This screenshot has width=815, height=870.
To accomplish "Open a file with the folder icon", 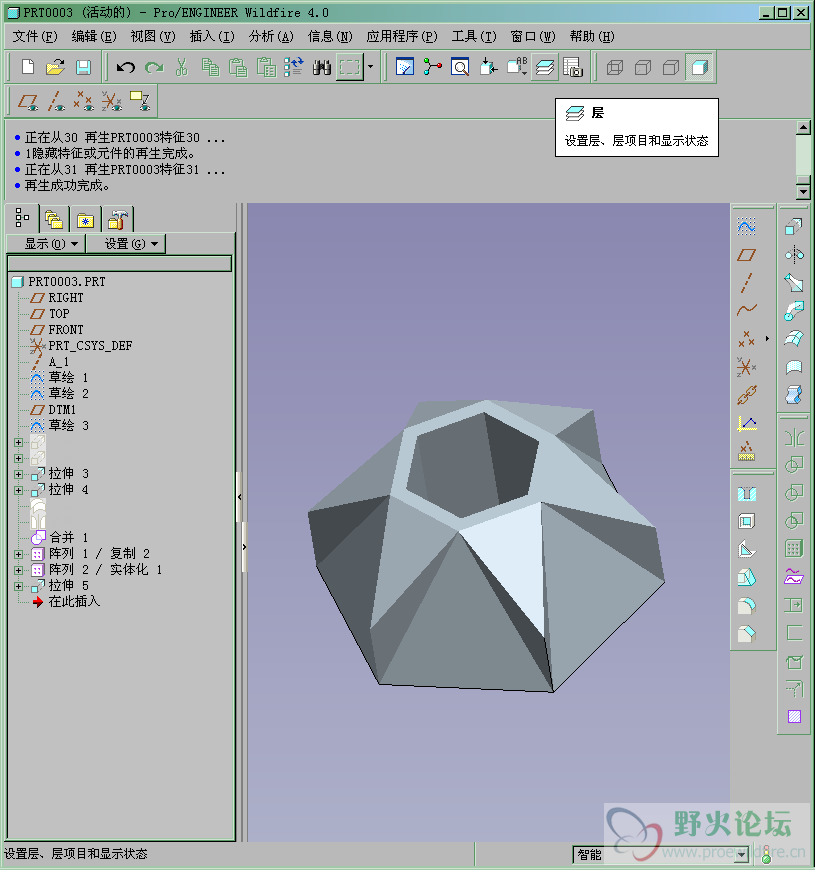I will (x=55, y=67).
